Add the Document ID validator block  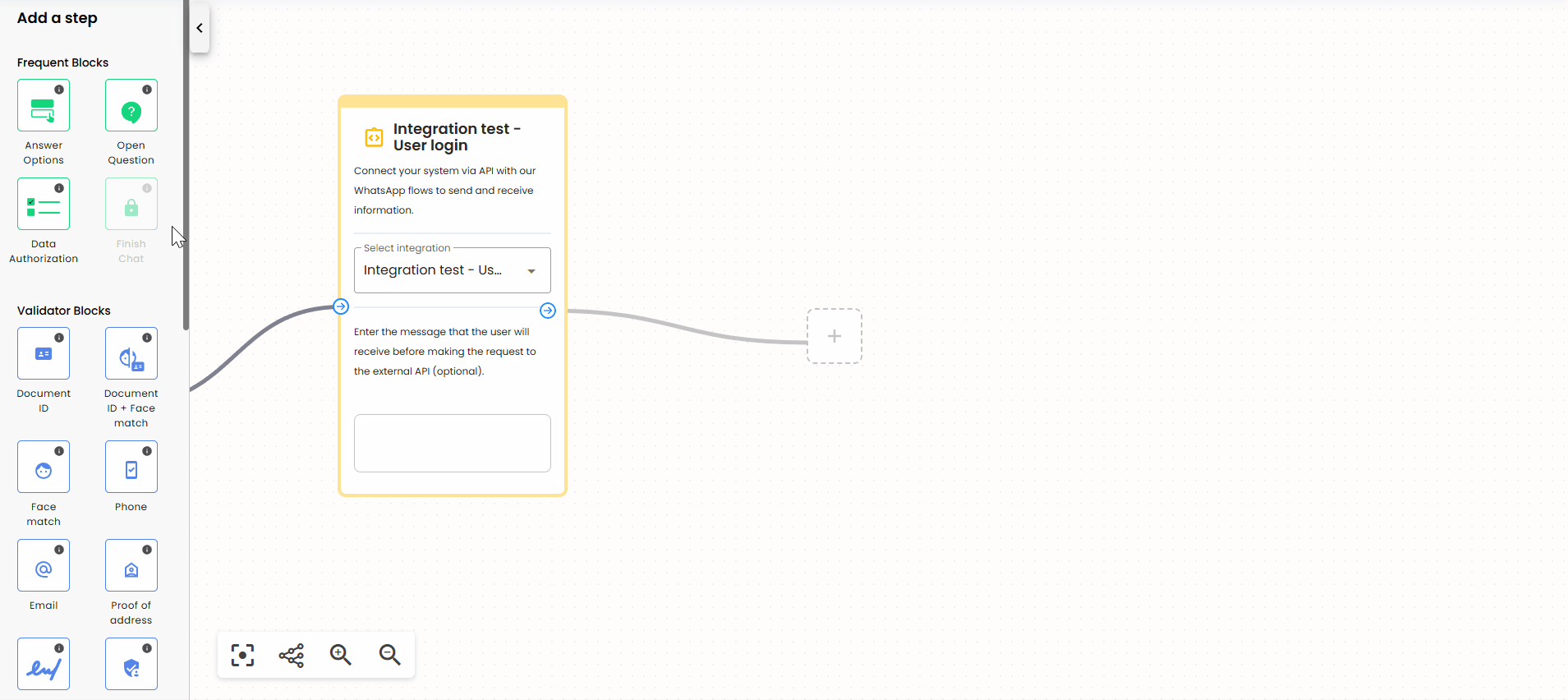coord(44,354)
